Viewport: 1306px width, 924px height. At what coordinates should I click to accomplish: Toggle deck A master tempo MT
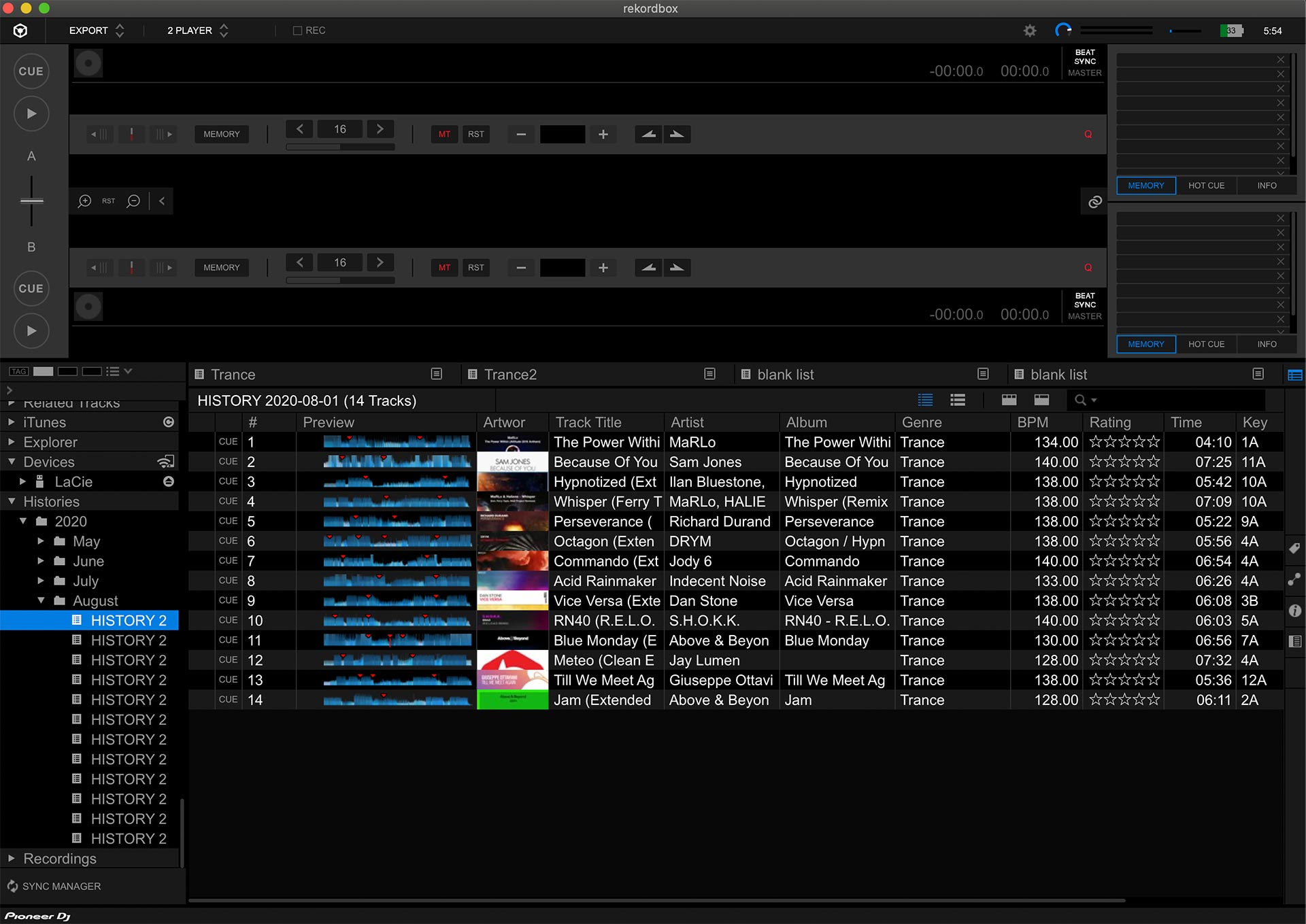444,135
